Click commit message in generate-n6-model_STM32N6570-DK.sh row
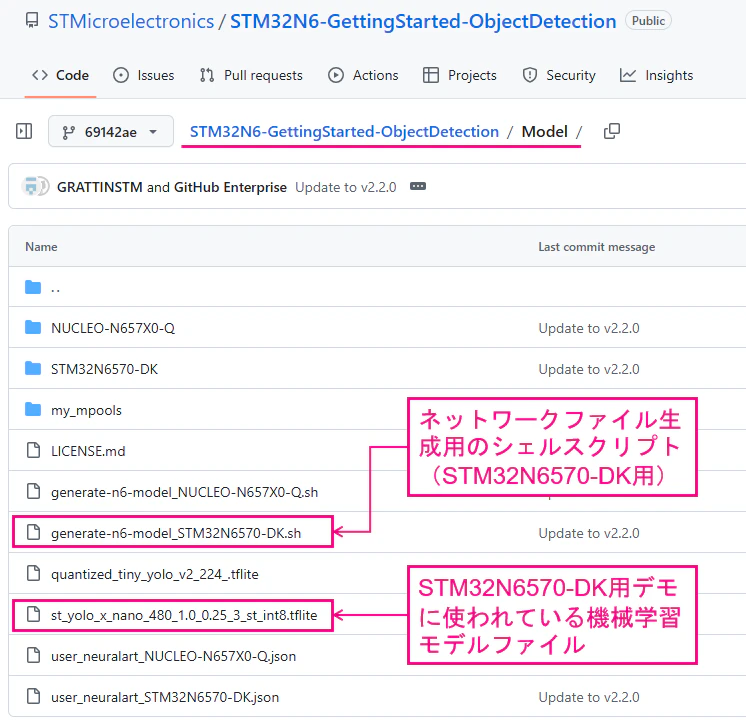Image resolution: width=746 pixels, height=720 pixels. (589, 533)
